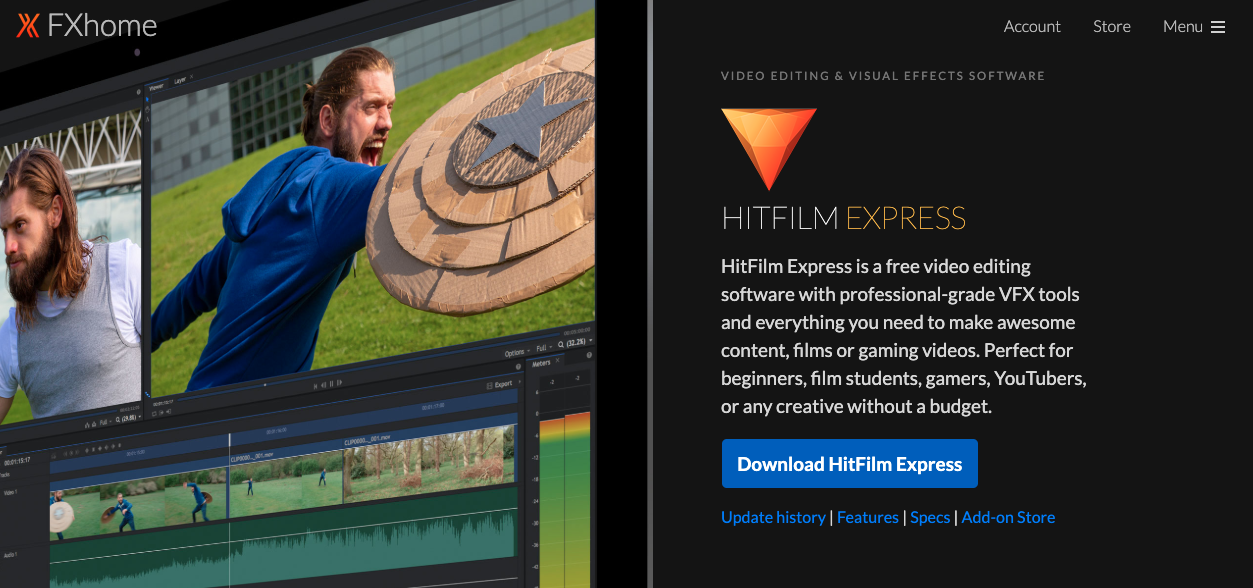This screenshot has height=588, width=1253.
Task: Click the help icon above the Meters panel
Action: 589,355
